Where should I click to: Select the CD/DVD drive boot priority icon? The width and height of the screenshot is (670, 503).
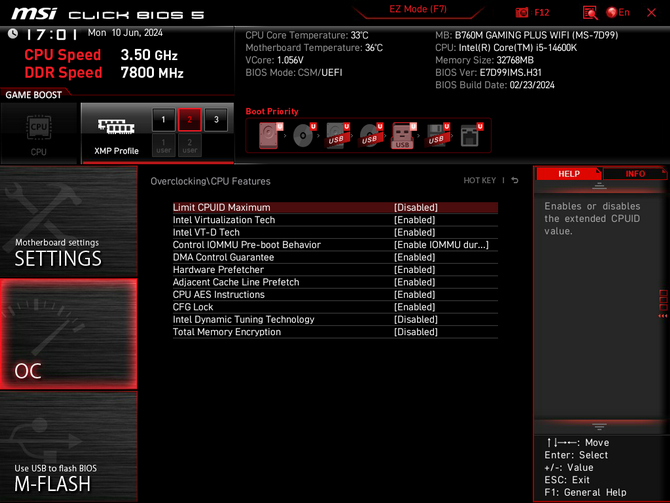(x=304, y=135)
